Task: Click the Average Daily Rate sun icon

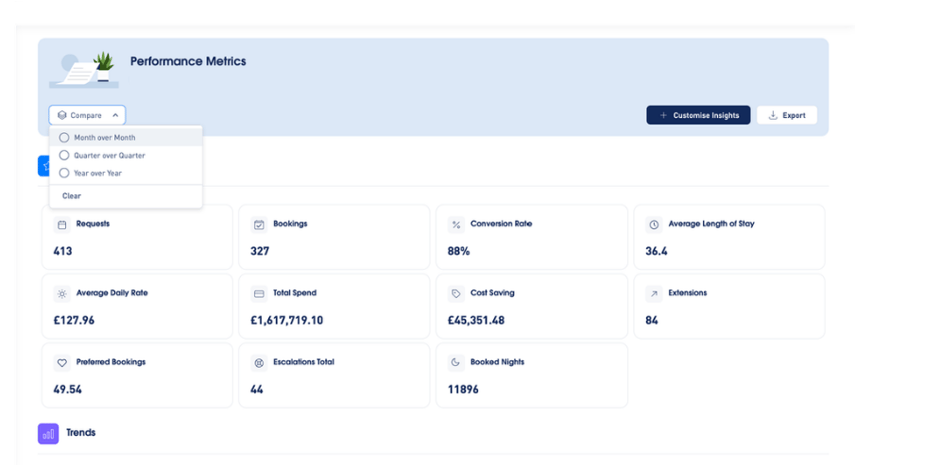Action: point(62,294)
